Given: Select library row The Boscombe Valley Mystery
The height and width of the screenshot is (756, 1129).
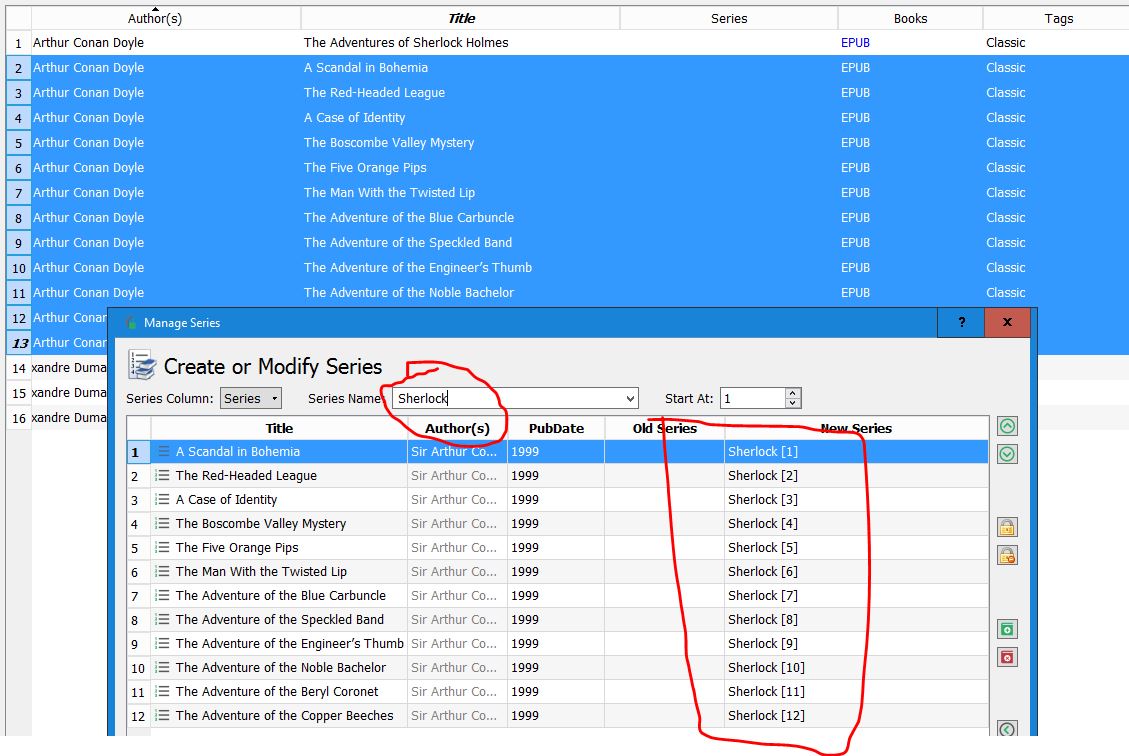Looking at the screenshot, I should click(389, 143).
